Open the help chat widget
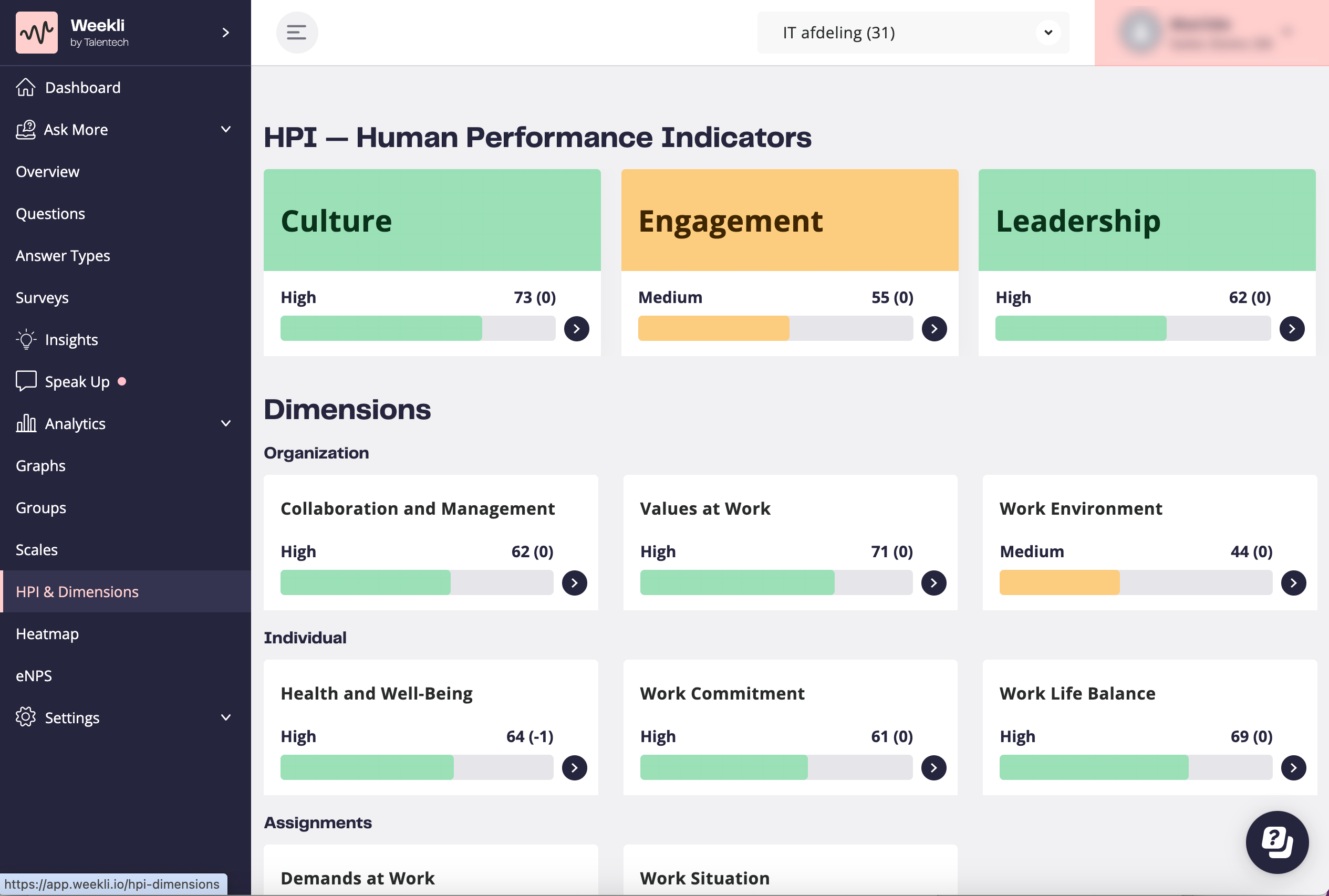 coord(1277,842)
